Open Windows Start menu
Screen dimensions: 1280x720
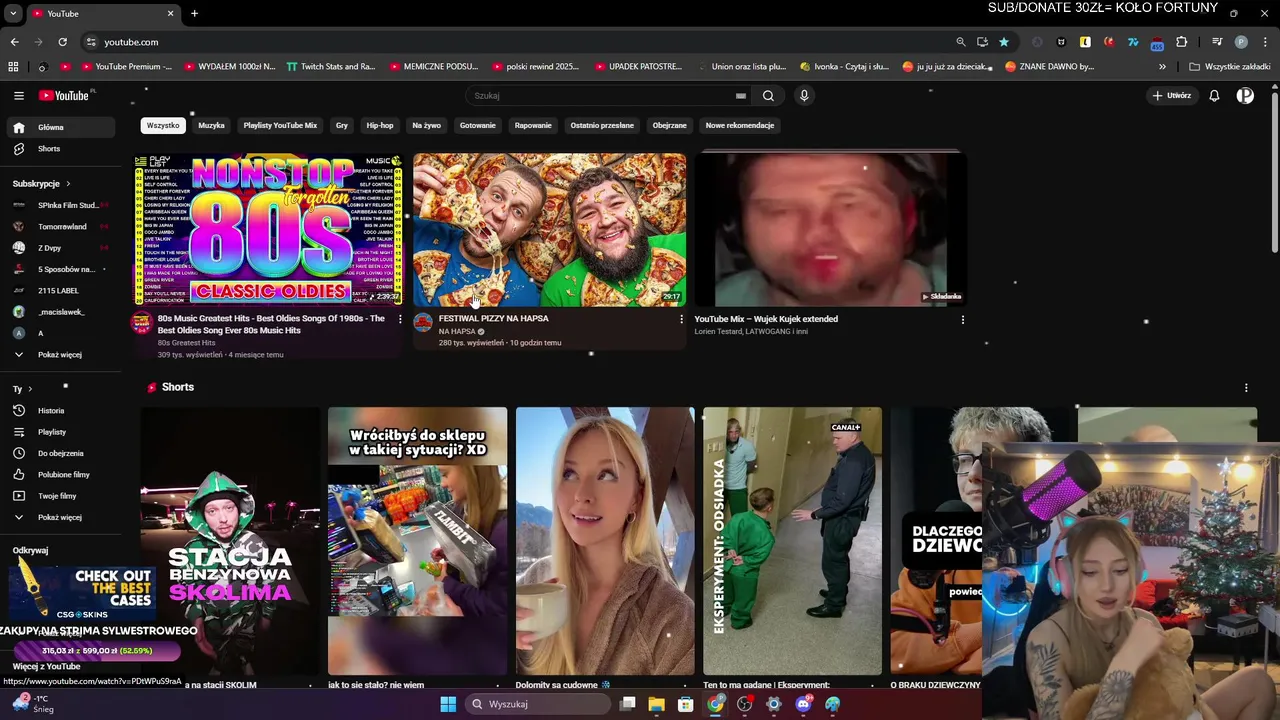(448, 704)
